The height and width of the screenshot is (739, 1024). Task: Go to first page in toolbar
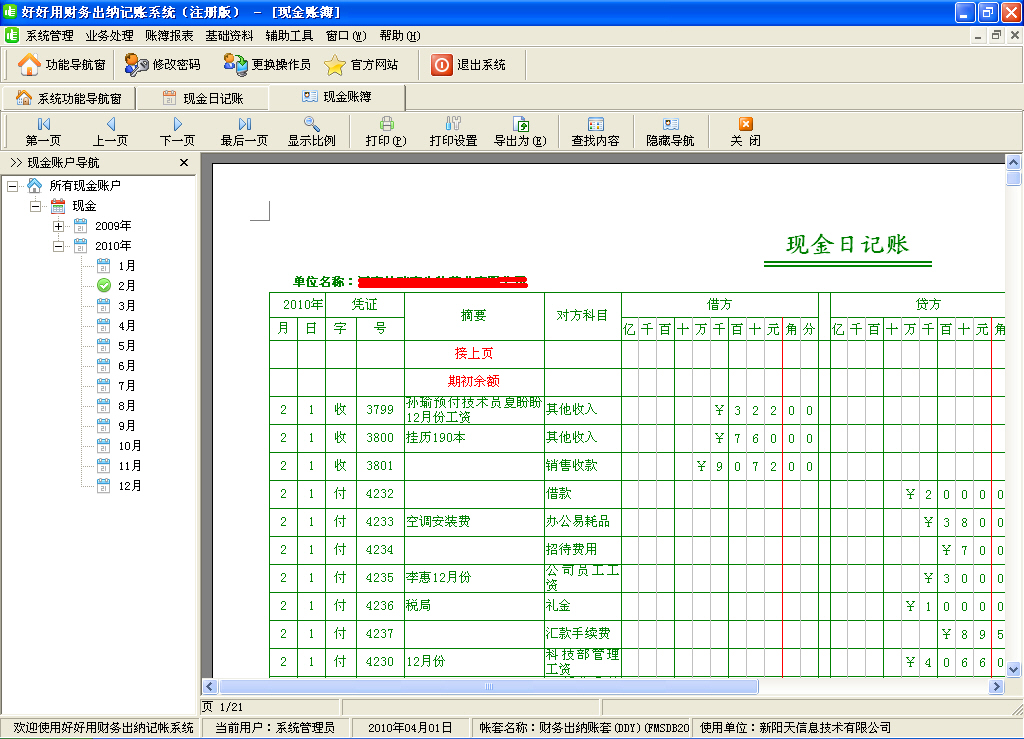[x=43, y=131]
